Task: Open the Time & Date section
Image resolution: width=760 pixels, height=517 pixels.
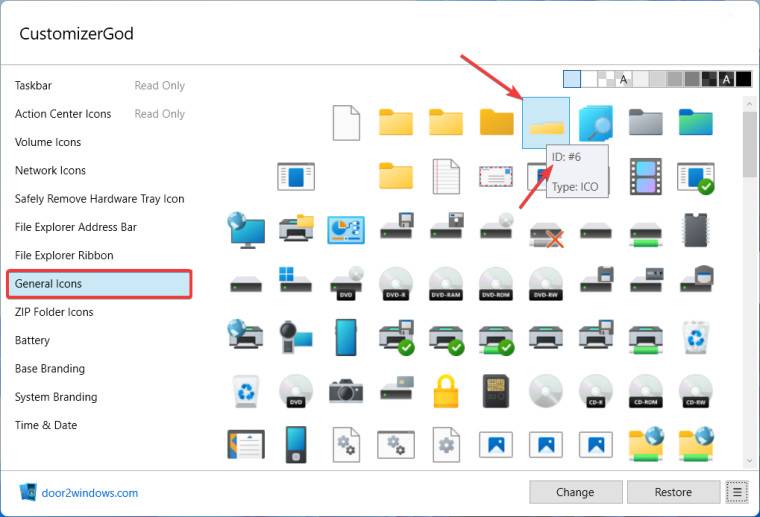Action: click(46, 425)
